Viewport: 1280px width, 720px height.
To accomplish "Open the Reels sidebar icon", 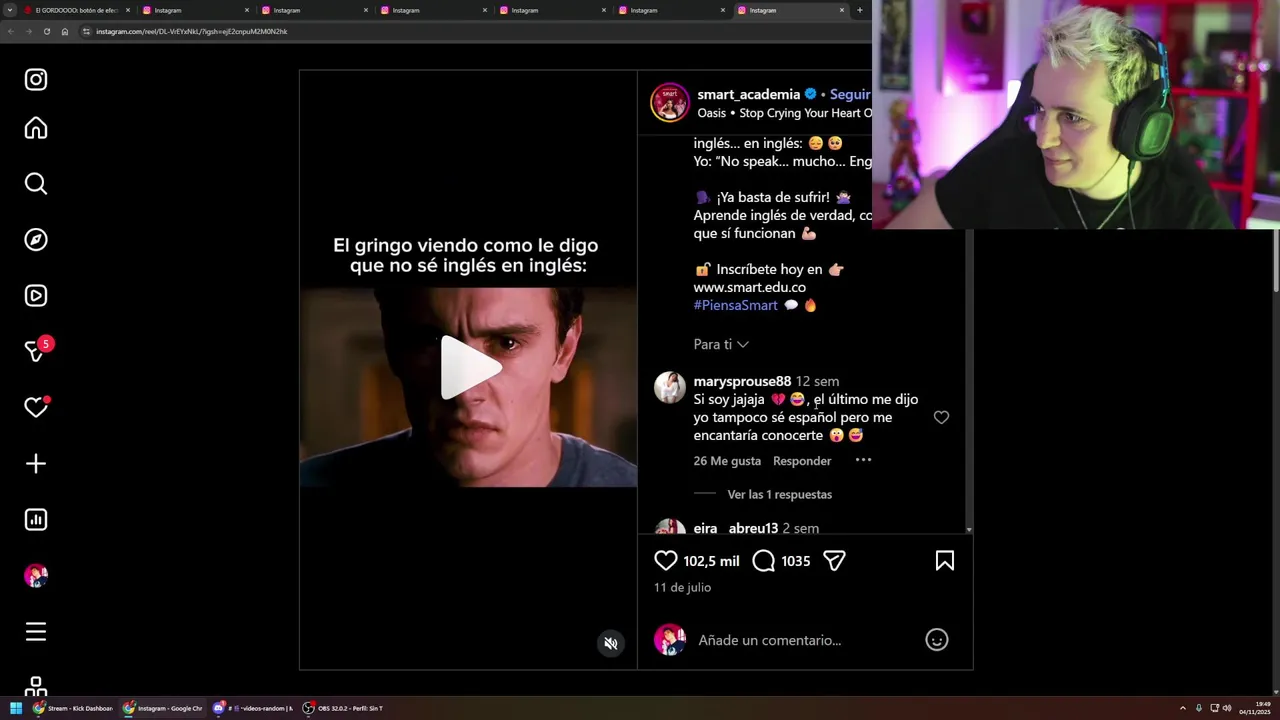I will 36,296.
